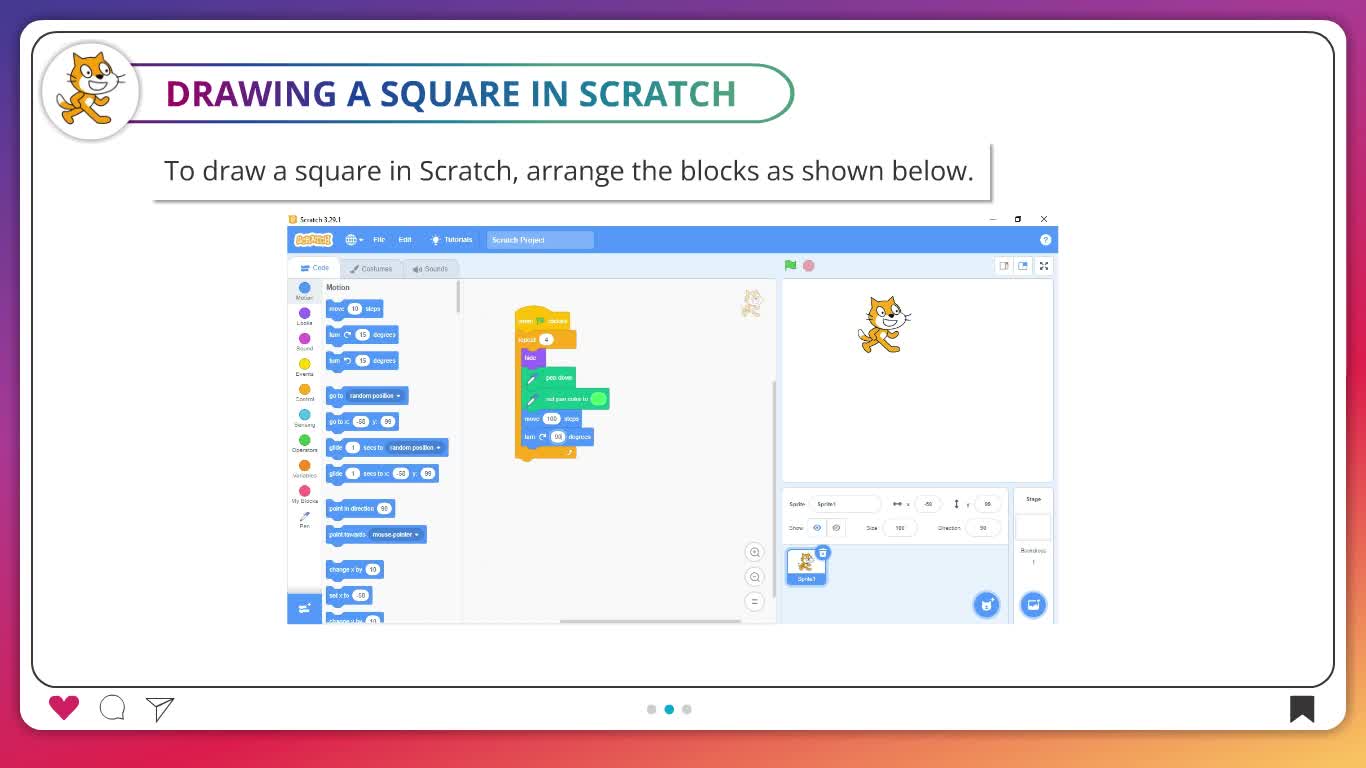Click the red stop button
The width and height of the screenshot is (1366, 768).
[x=809, y=266]
